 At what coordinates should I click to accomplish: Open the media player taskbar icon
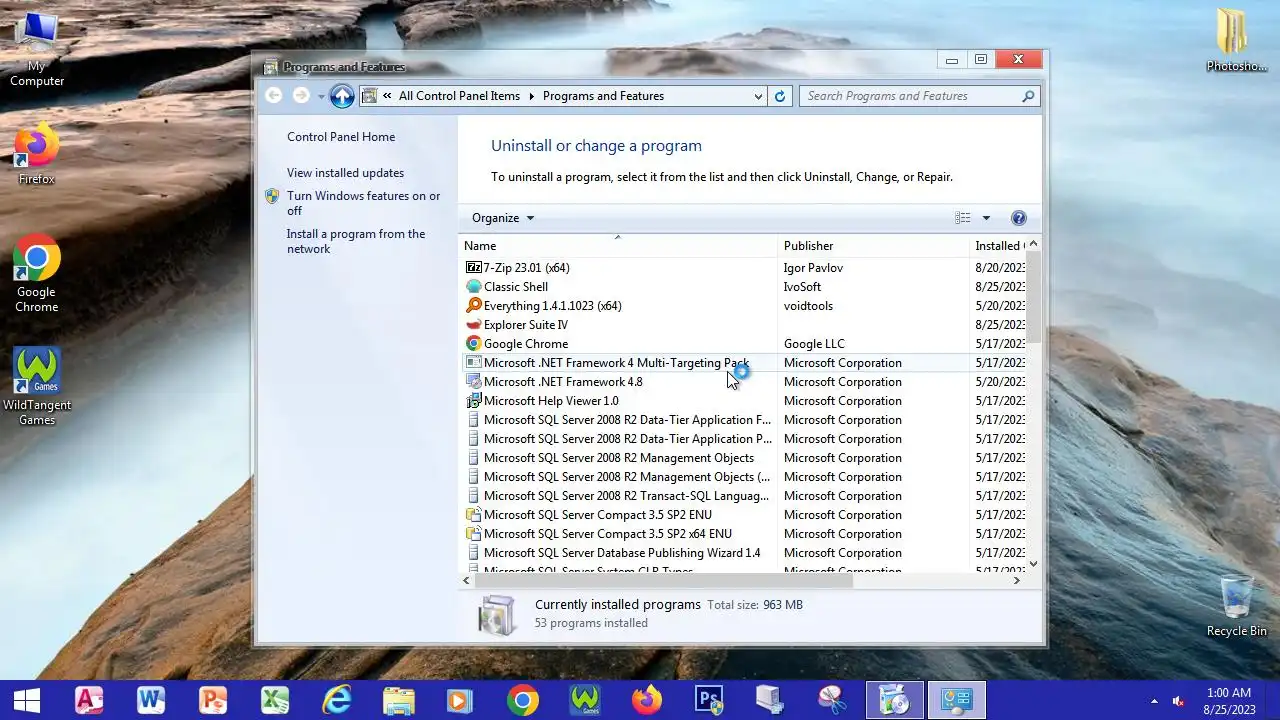point(461,700)
